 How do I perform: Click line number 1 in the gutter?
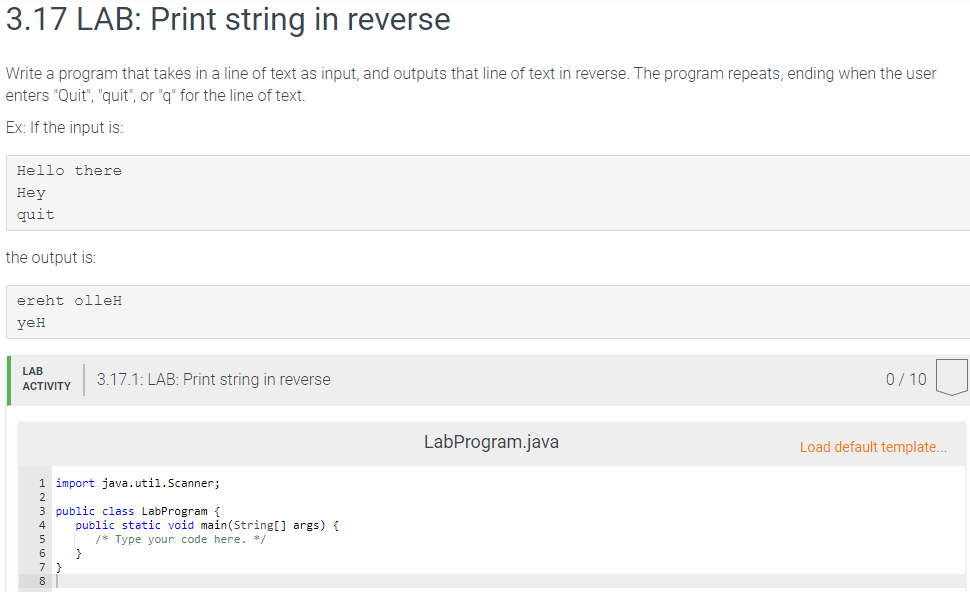click(x=42, y=483)
